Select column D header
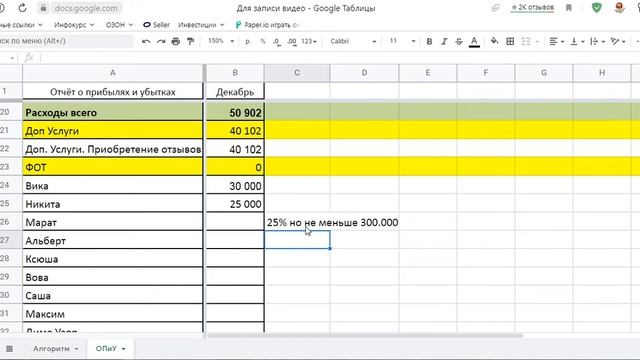Viewport: 640px width, 360px height. point(364,73)
